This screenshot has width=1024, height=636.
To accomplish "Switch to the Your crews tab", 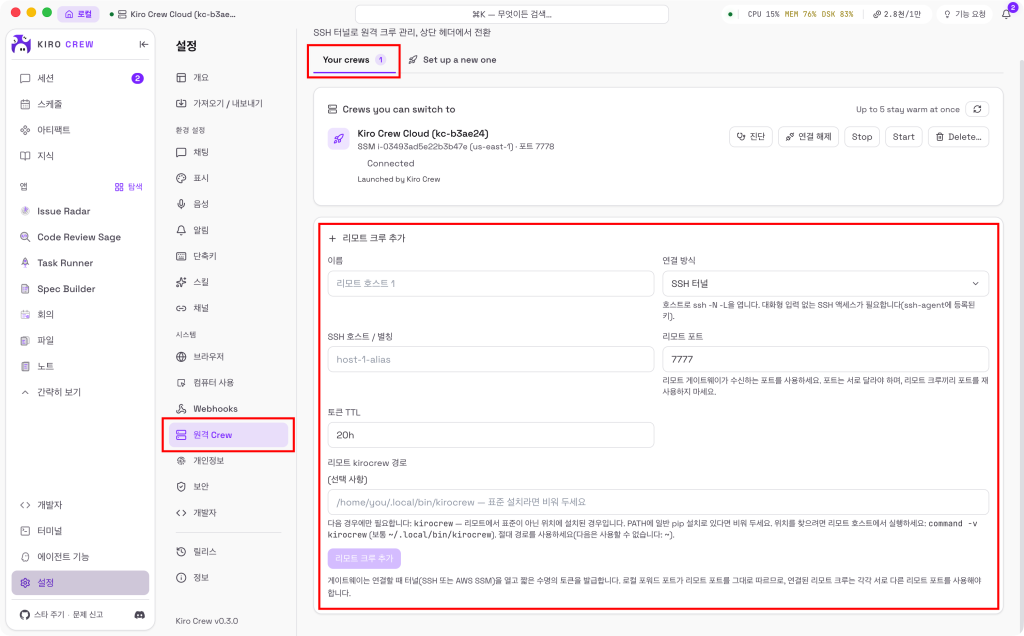I will tap(354, 60).
